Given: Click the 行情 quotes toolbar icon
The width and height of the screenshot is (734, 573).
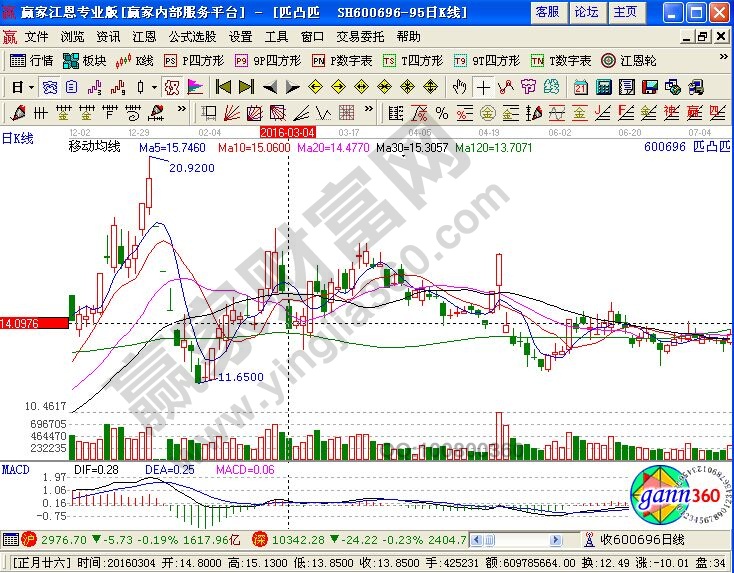Looking at the screenshot, I should point(32,60).
